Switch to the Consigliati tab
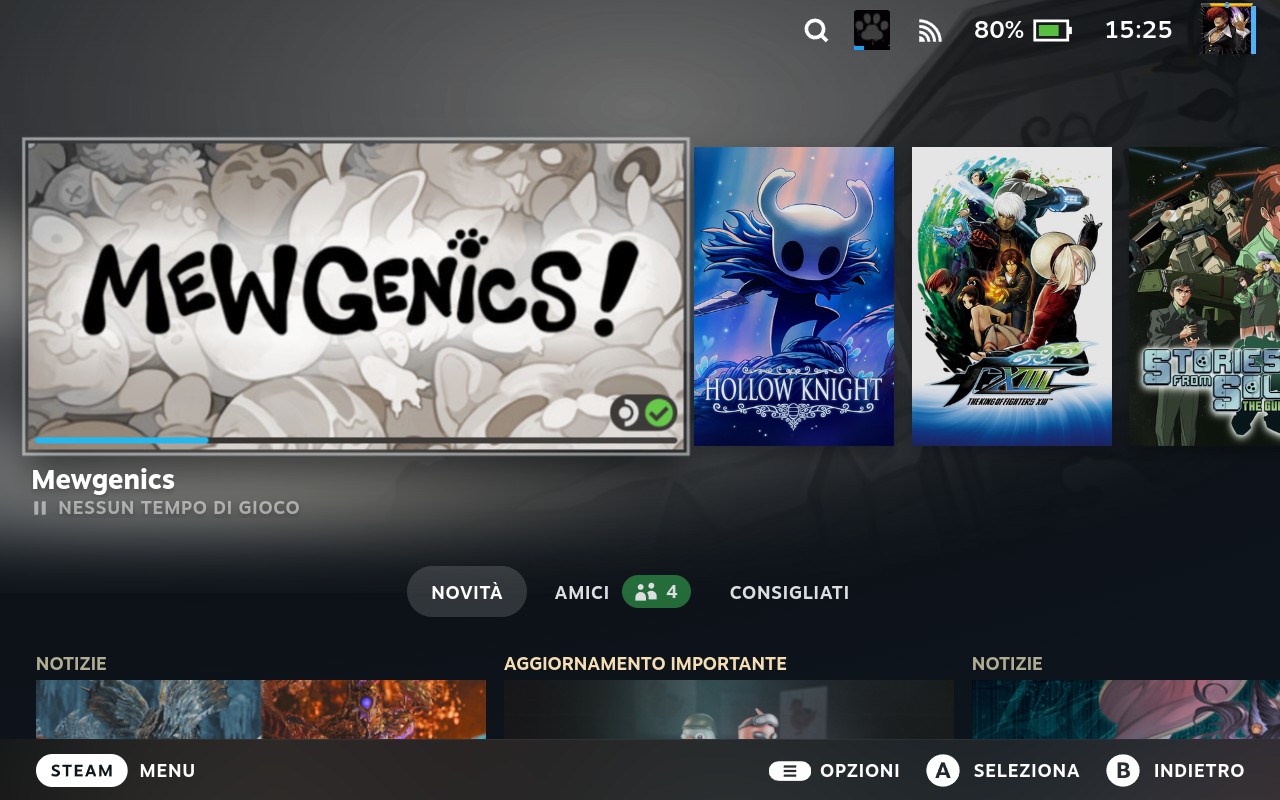This screenshot has width=1280, height=800. point(789,592)
